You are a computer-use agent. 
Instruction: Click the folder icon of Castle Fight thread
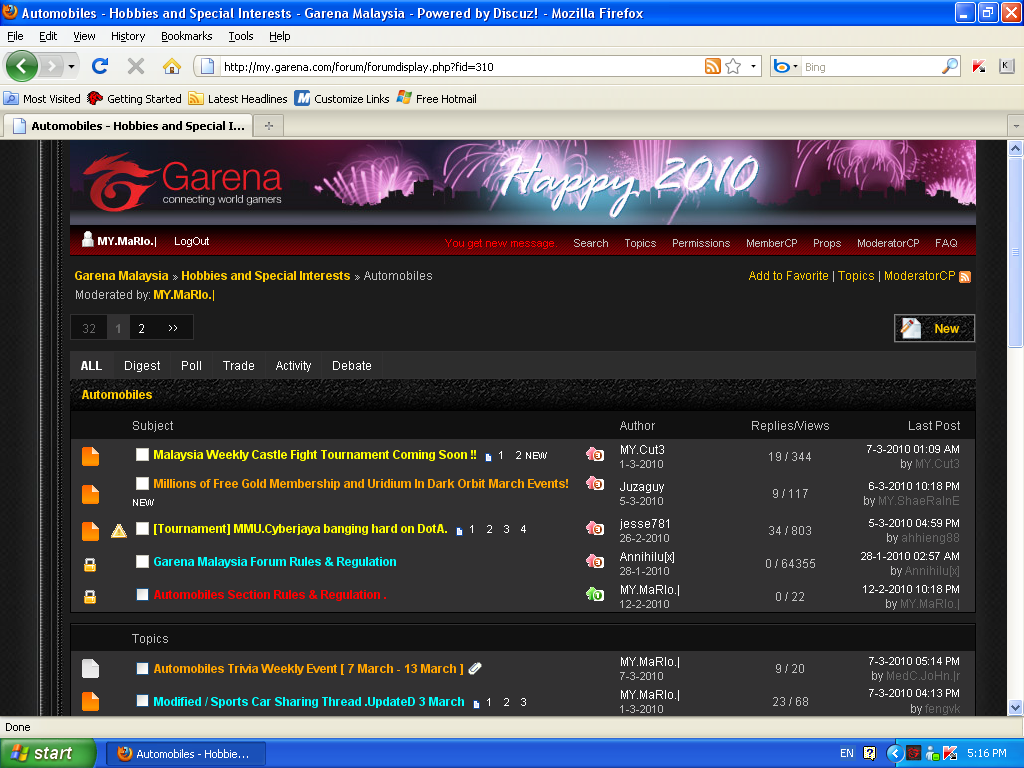(x=90, y=456)
